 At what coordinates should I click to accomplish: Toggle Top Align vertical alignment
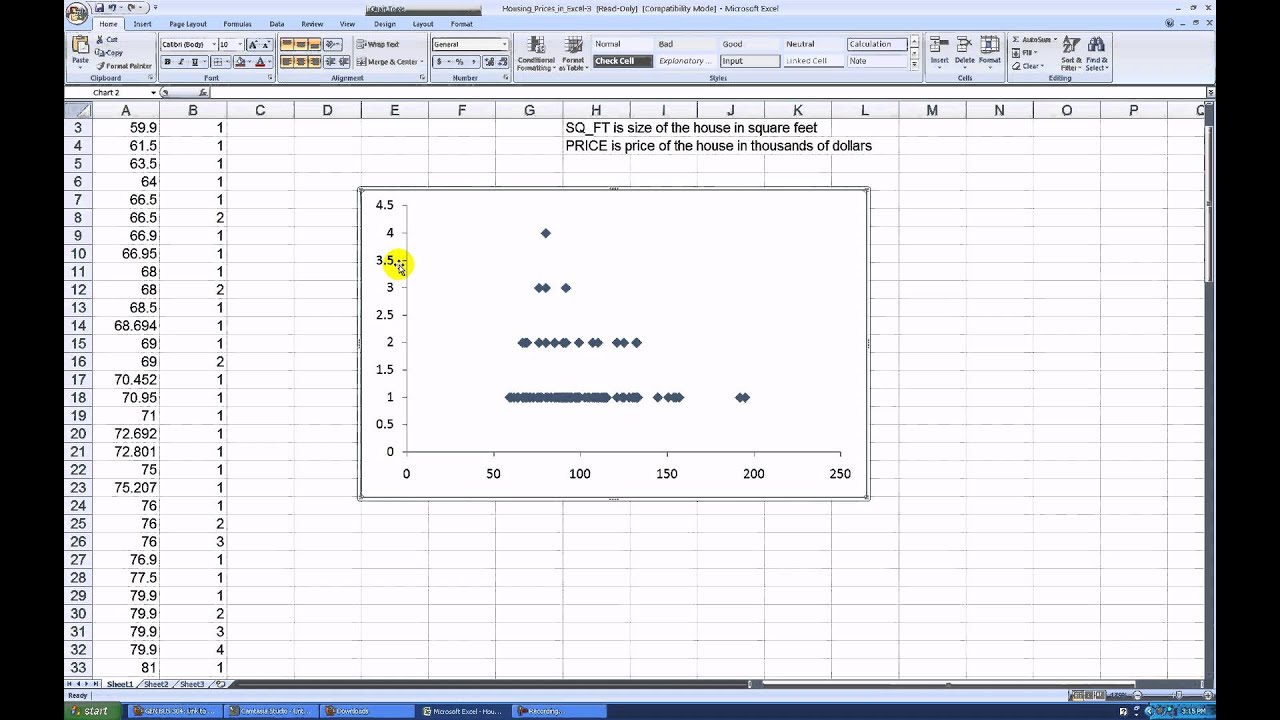pos(287,45)
